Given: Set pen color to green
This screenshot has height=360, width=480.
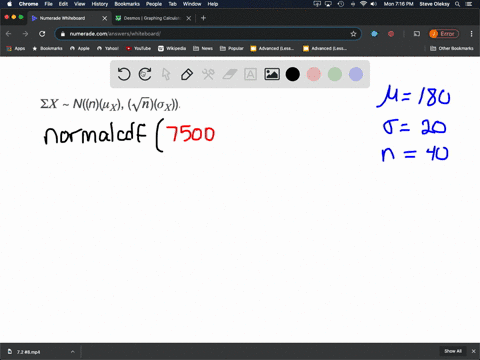Looking at the screenshot, I should coord(335,74).
